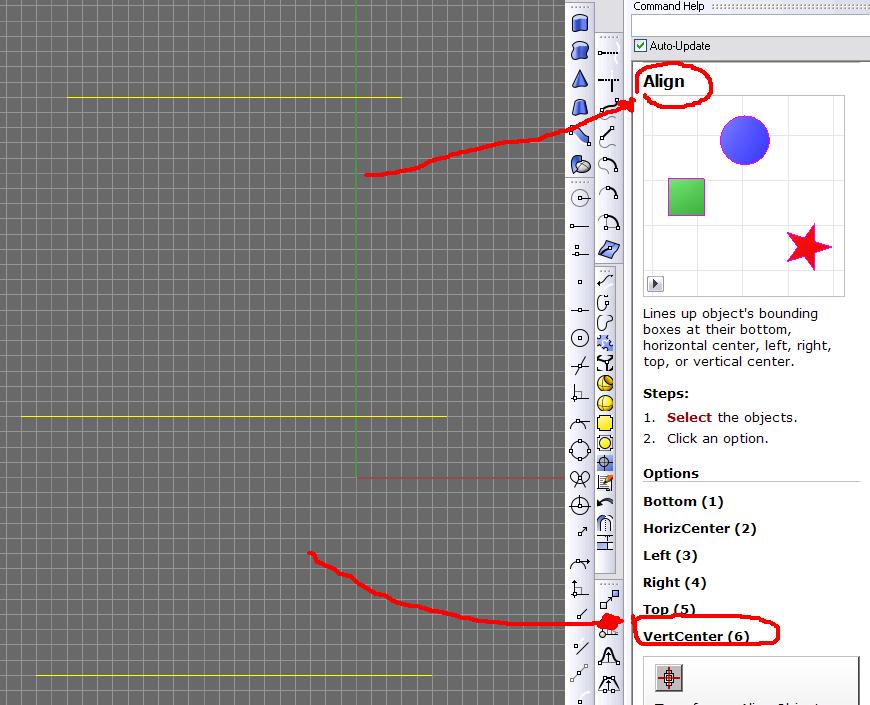The width and height of the screenshot is (870, 705).
Task: Click the highlighted crosshair align icon
Action: (x=605, y=463)
